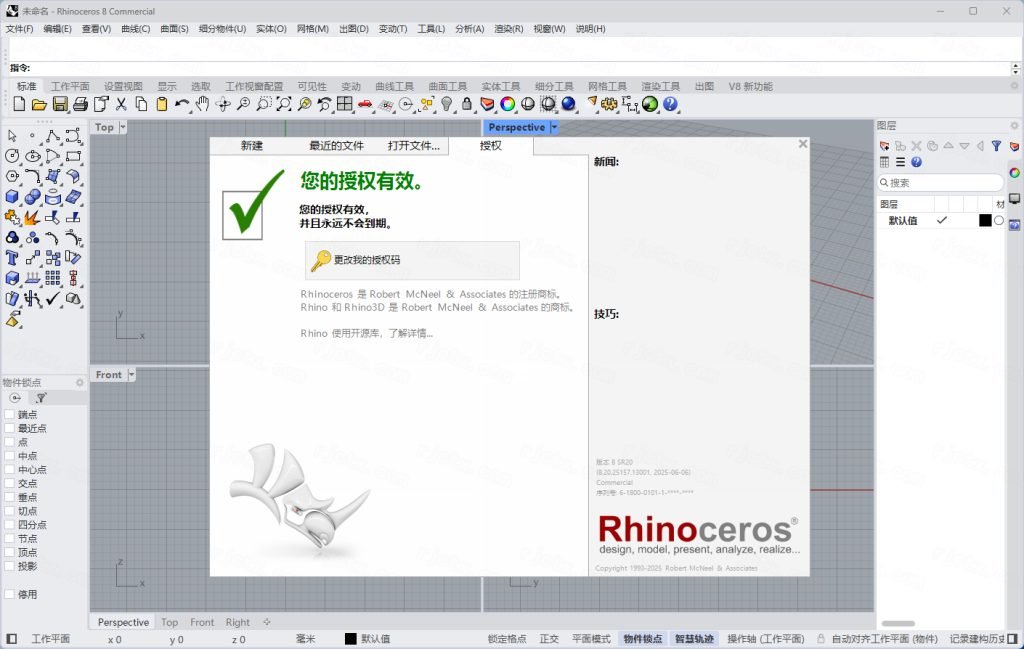
Task: Click the black layer swatch in status bar
Action: (351, 639)
